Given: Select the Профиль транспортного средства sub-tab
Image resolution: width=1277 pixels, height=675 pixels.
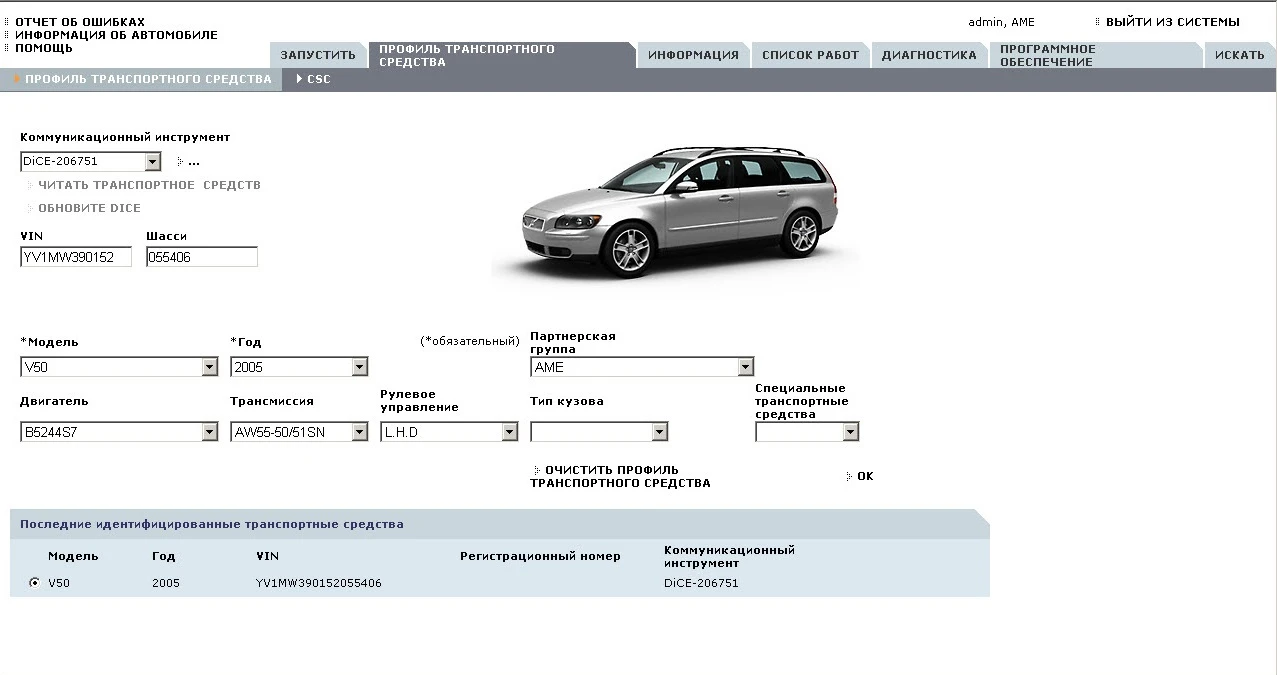Looking at the screenshot, I should pos(142,79).
